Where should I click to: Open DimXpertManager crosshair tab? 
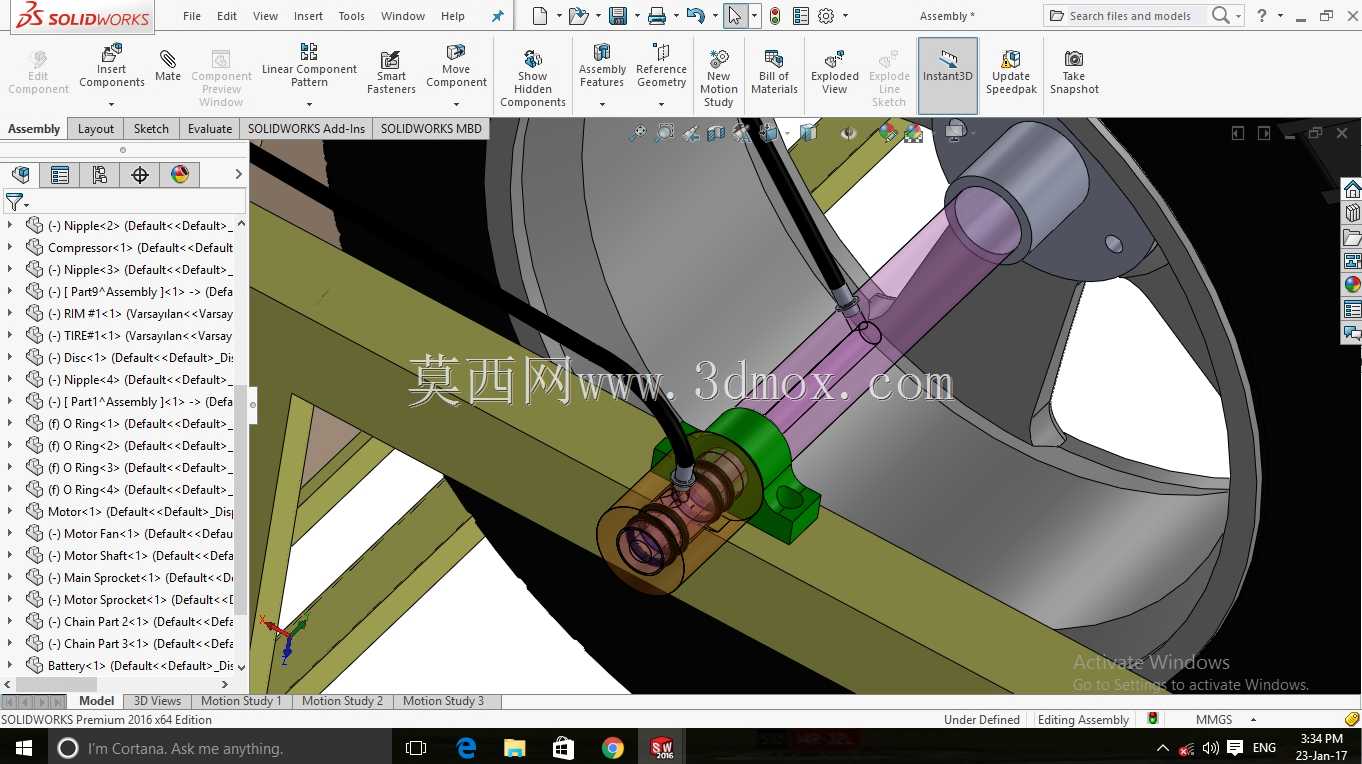click(x=140, y=175)
